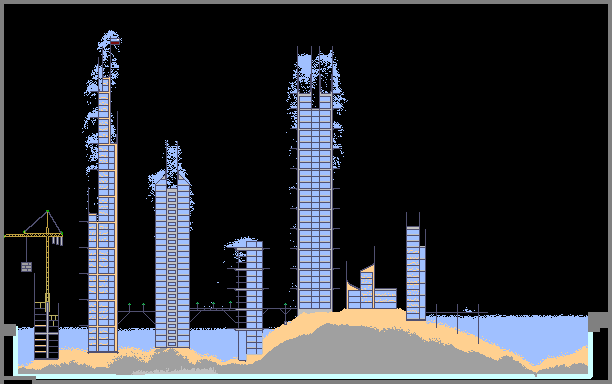The width and height of the screenshot is (612, 384).
Task: Click the gray load hanging from the crane
Action: [x=26, y=267]
